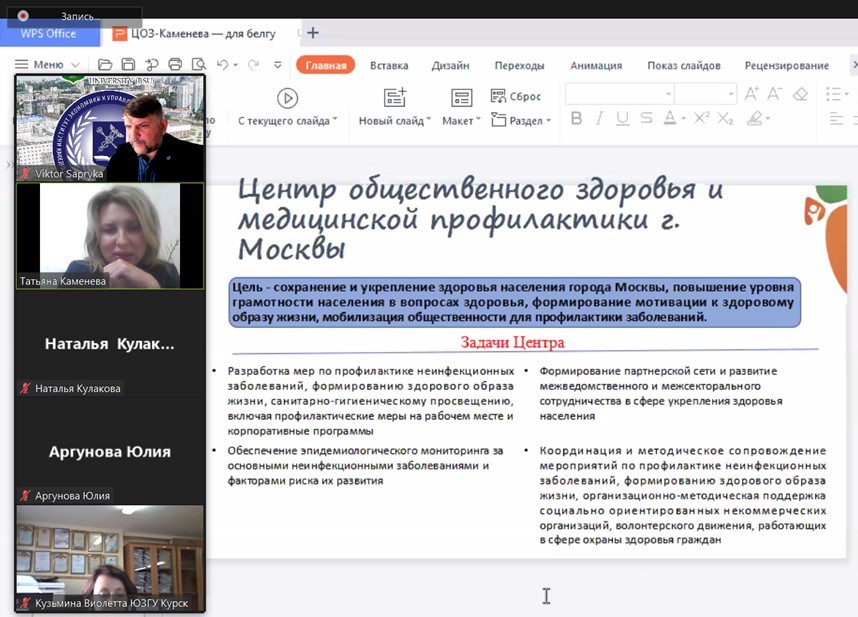This screenshot has width=858, height=617.
Task: Expand the font size dropdown
Action: point(731,94)
